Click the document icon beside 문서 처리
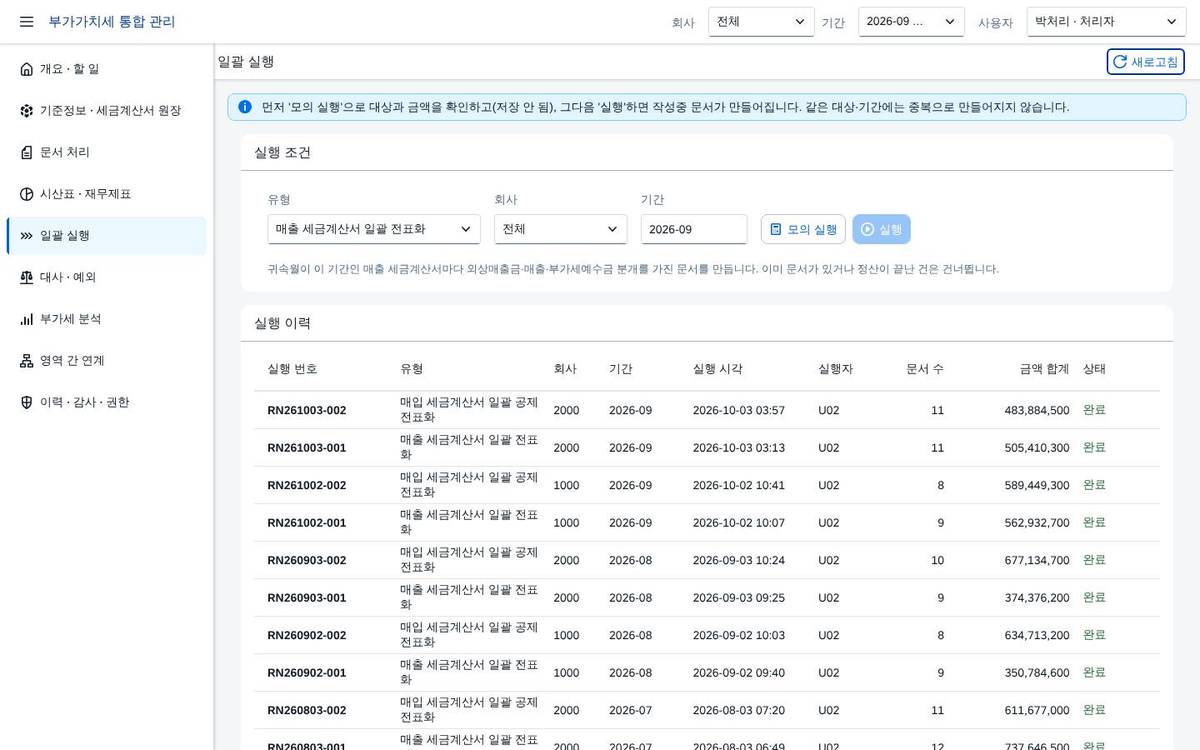Viewport: 1200px width, 750px height. (x=26, y=152)
